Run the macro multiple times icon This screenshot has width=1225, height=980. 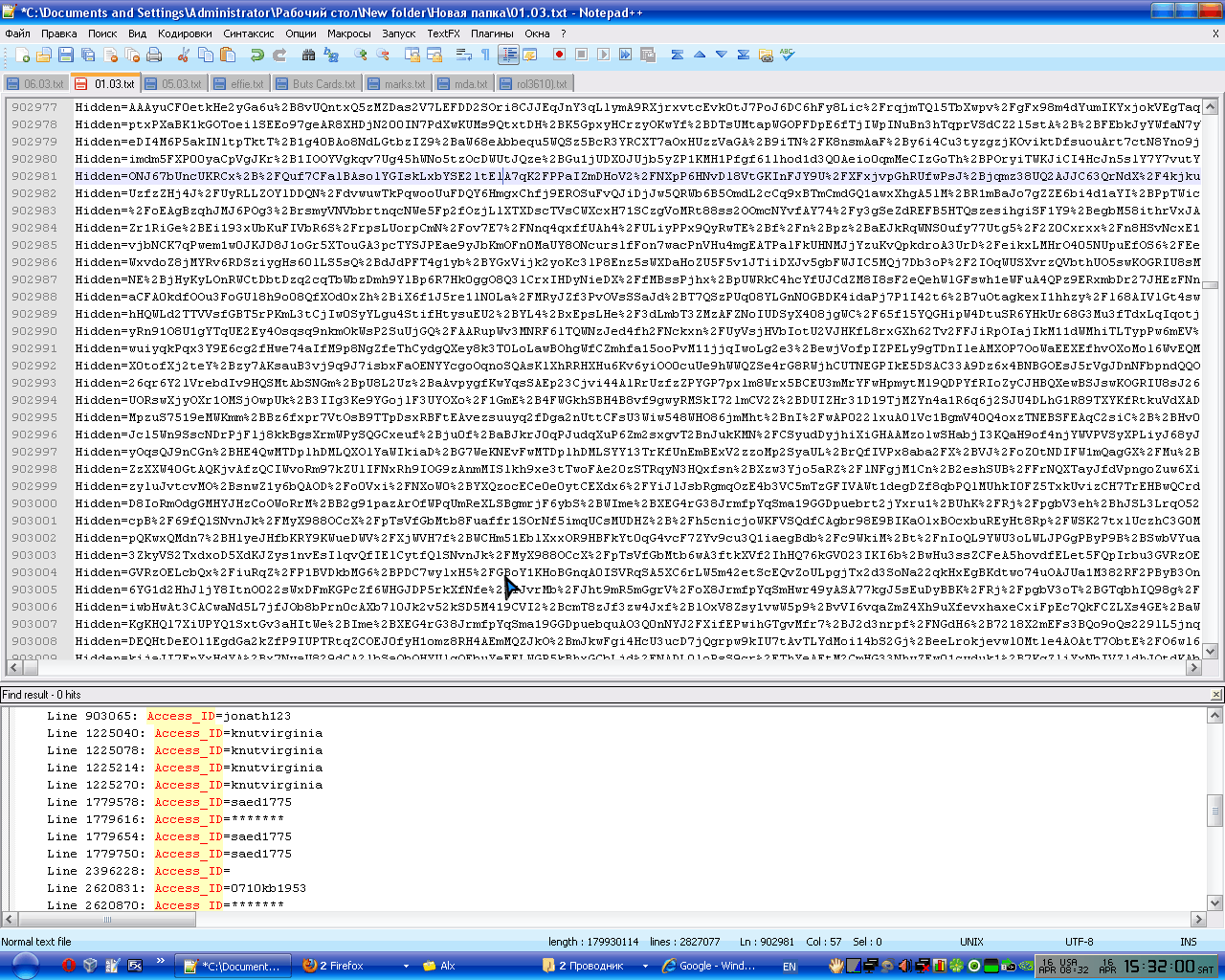coord(625,55)
